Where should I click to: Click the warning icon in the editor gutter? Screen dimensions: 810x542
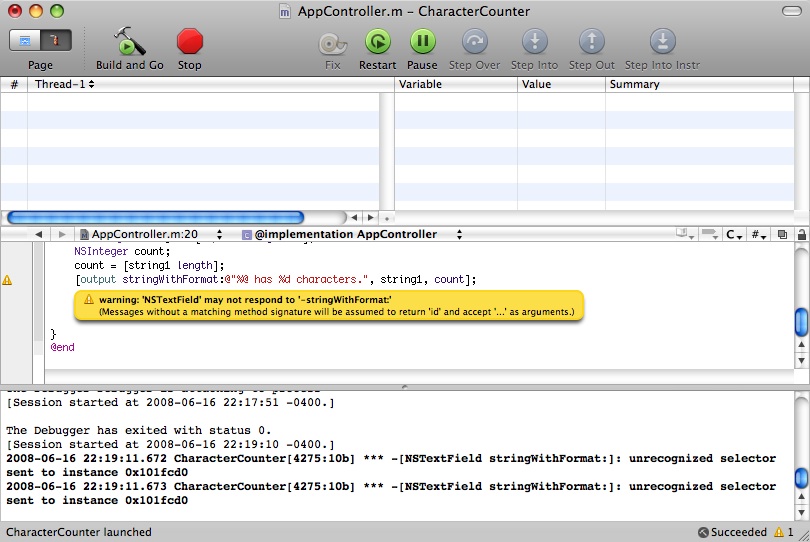tap(7, 280)
